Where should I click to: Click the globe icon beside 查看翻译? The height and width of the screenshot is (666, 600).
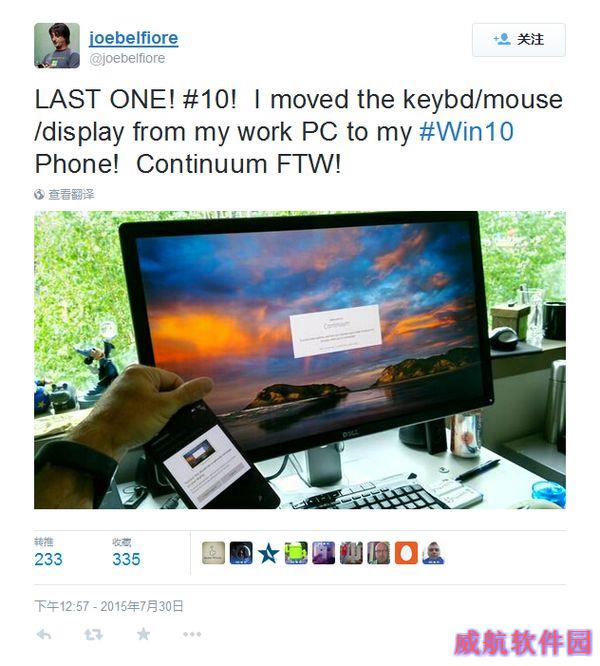[39, 195]
